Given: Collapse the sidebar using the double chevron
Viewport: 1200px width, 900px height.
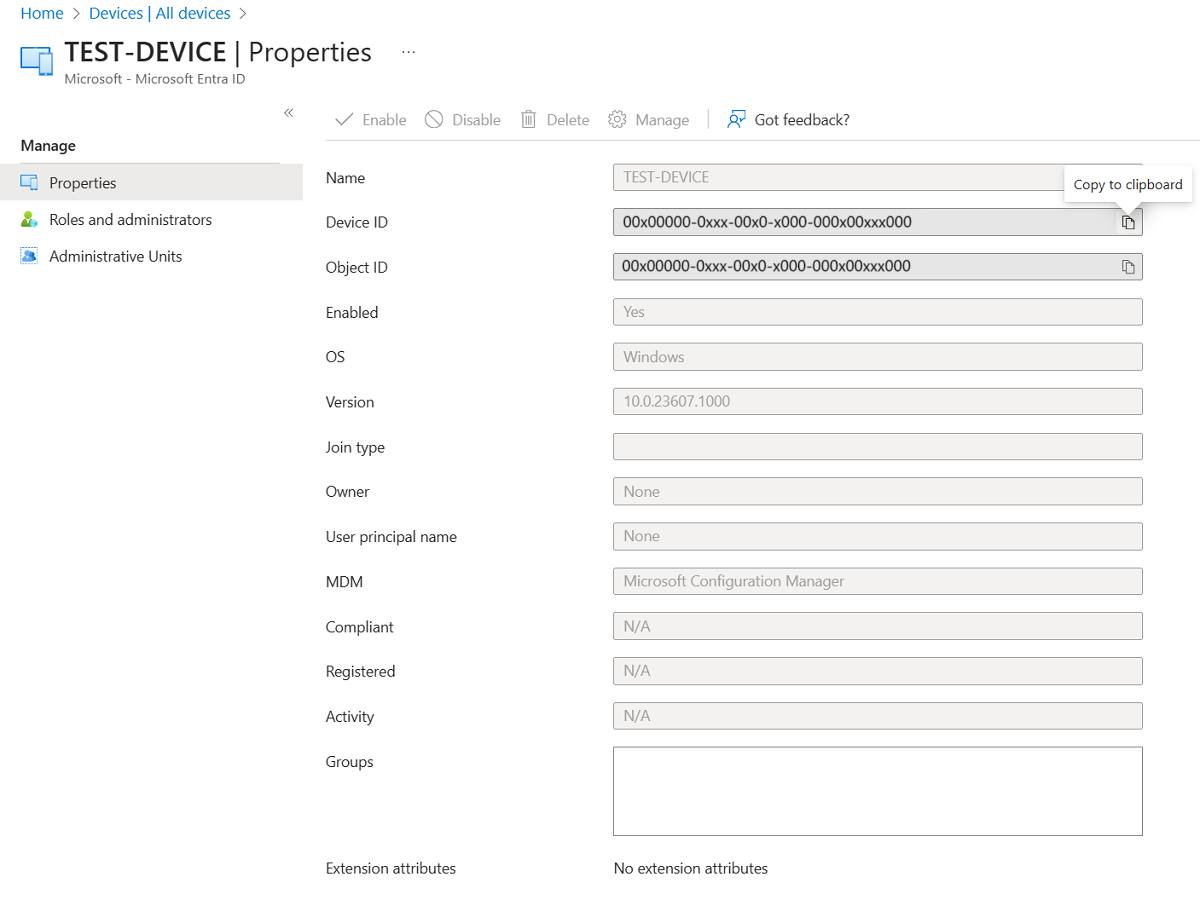Looking at the screenshot, I should click(288, 113).
